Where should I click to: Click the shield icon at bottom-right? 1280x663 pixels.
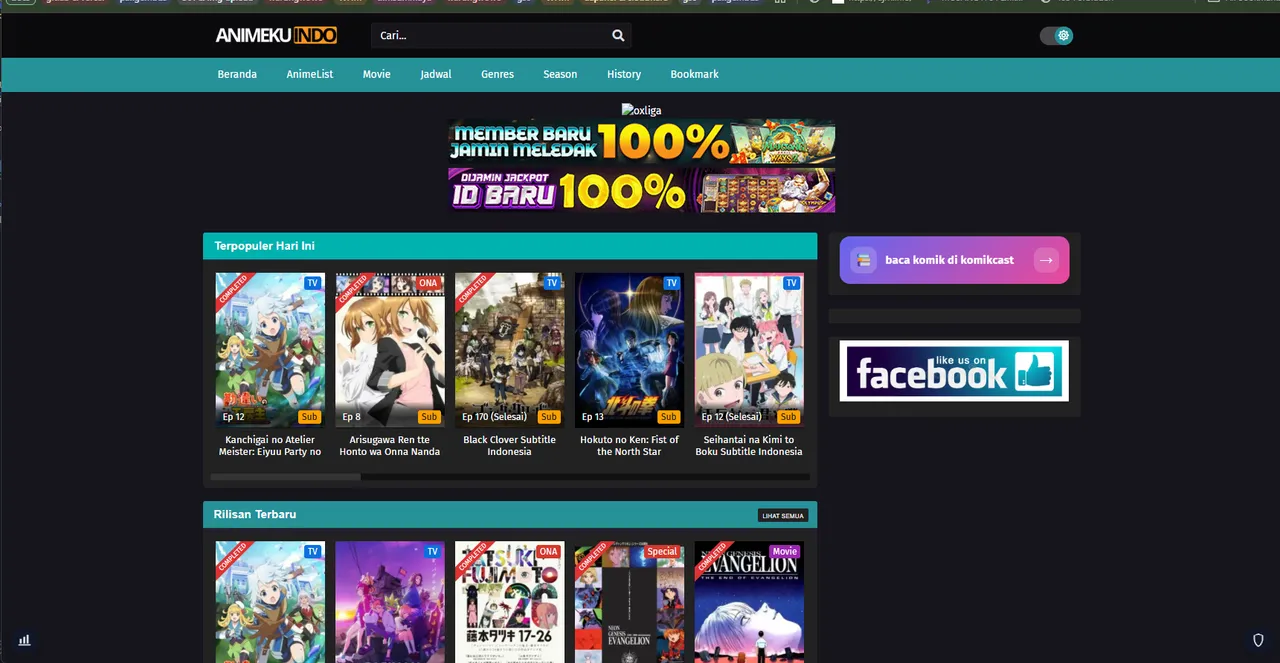(1259, 640)
